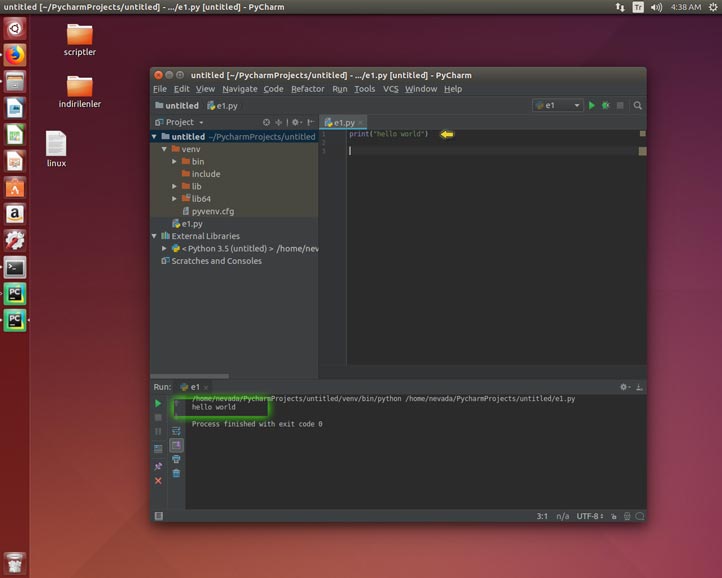Image resolution: width=722 pixels, height=578 pixels.
Task: Select e1.py in the project tree
Action: coord(187,224)
